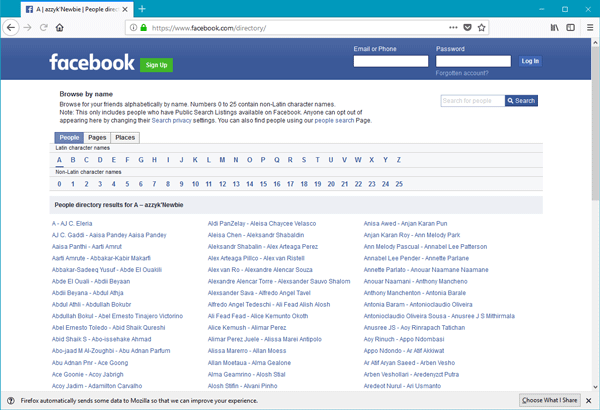Open Aoy Rinuch - Appo Ndombasi range
This screenshot has width=600, height=410.
pyautogui.click(x=404, y=339)
